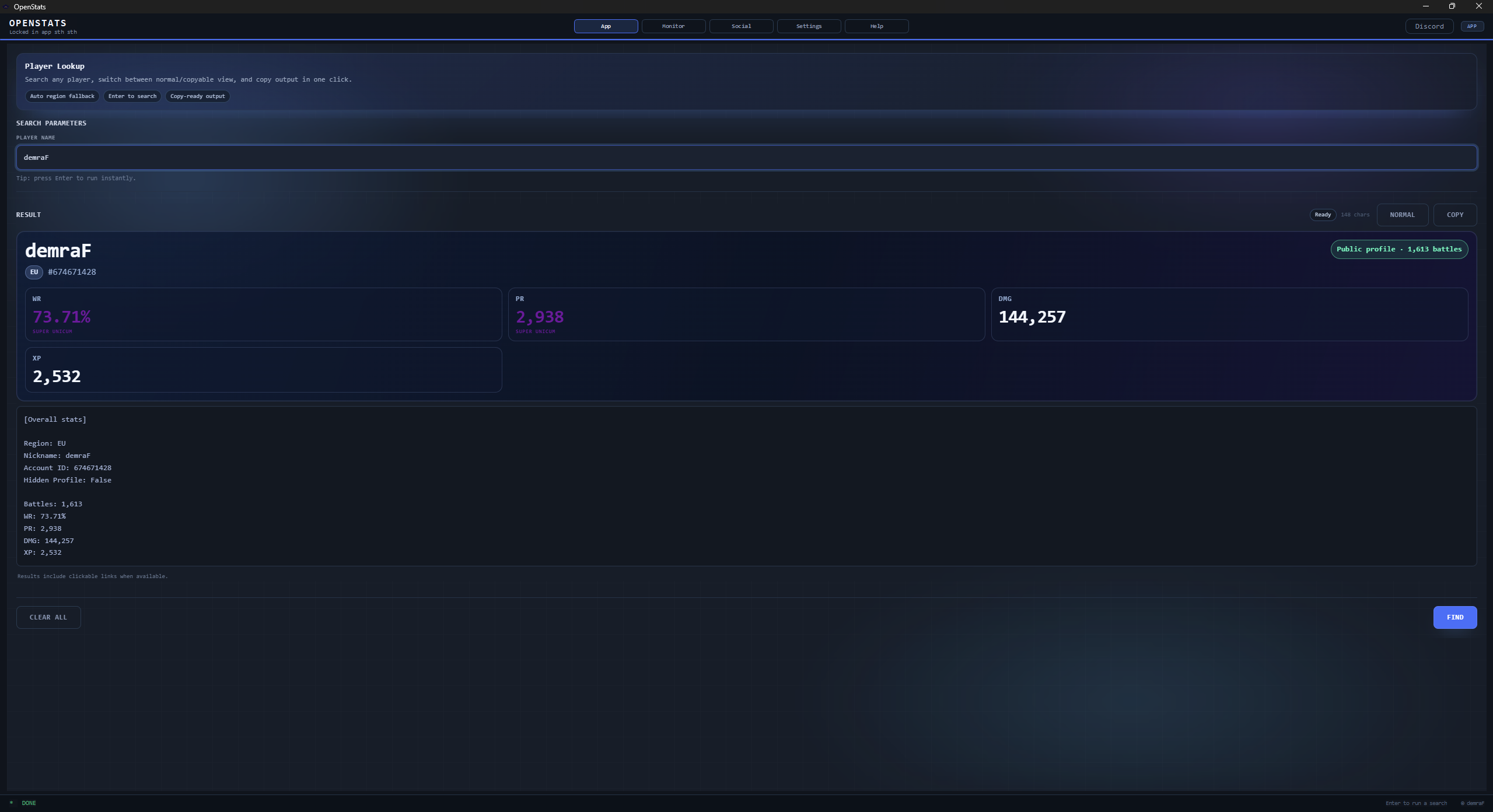Click the Public profile battles badge
Screen dimensions: 1493x812
point(1398,249)
